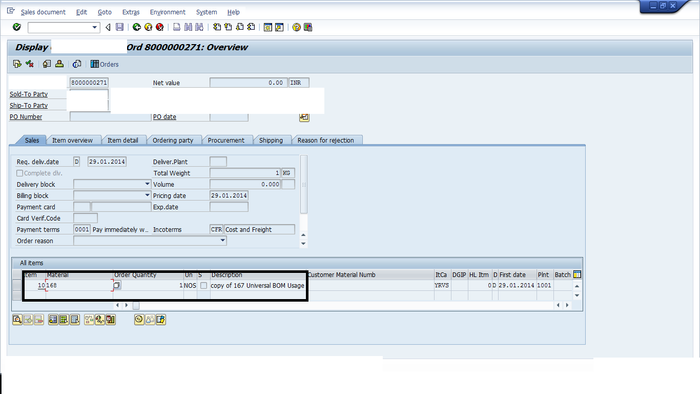Click the header partner person icon

point(59,64)
